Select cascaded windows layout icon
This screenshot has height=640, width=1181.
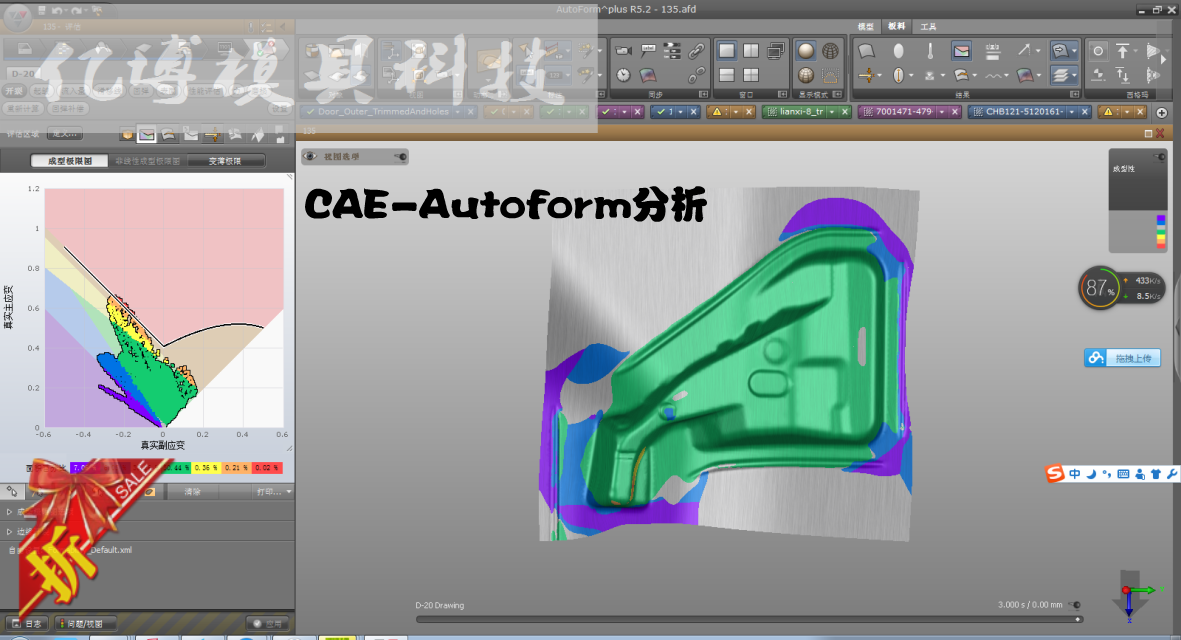point(775,50)
